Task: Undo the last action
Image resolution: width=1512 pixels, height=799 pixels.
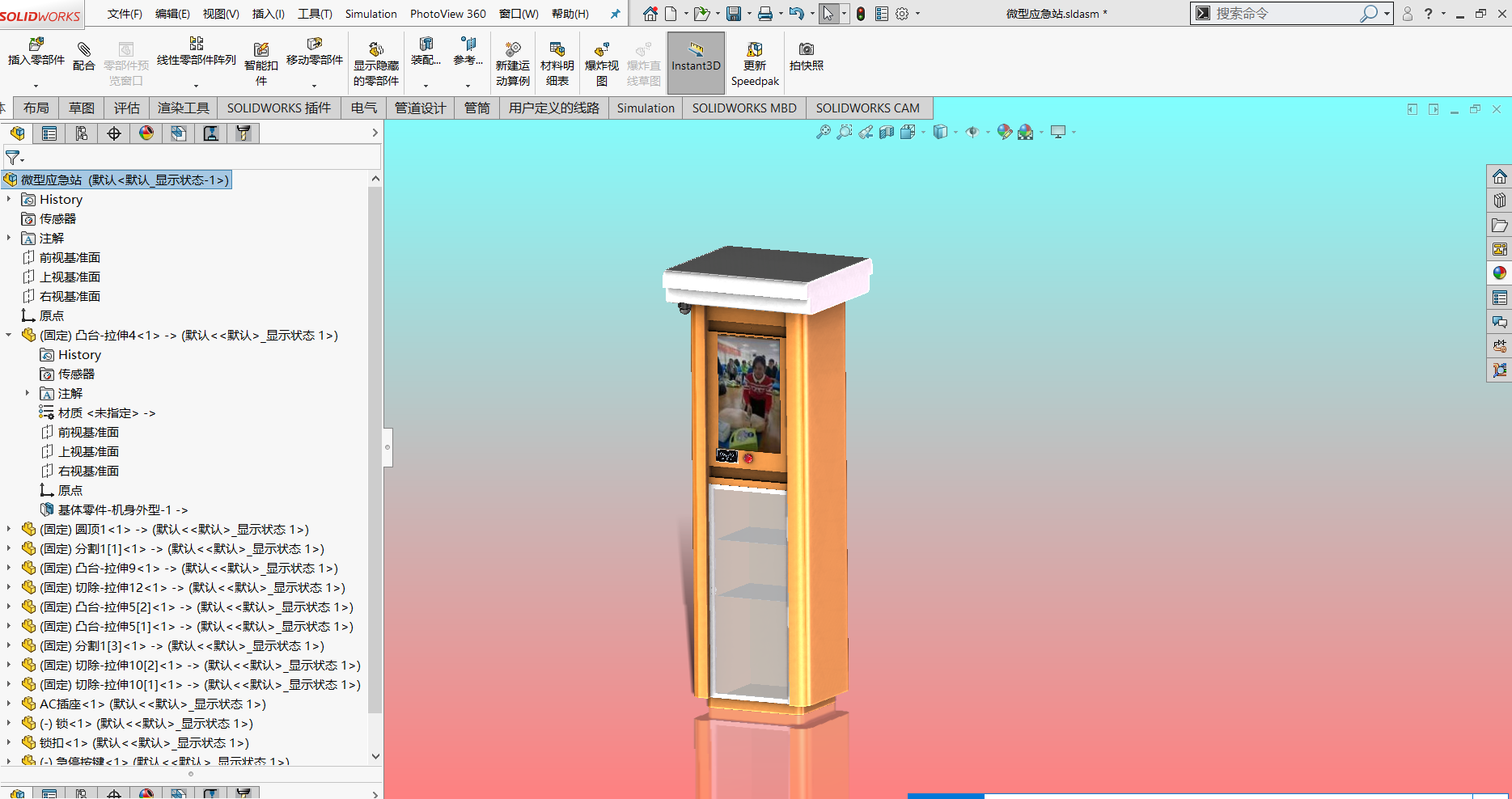Action: pyautogui.click(x=797, y=14)
